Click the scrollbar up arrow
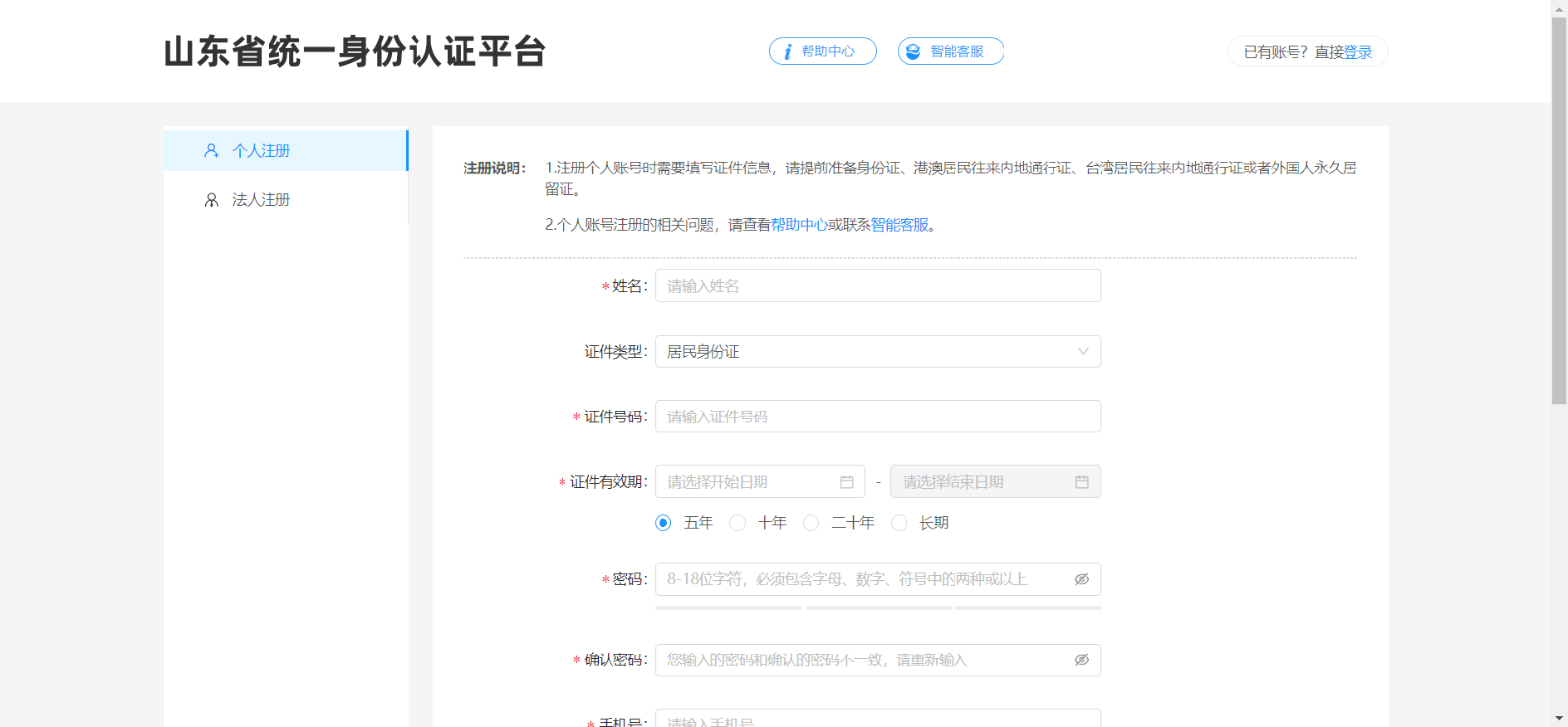This screenshot has width=1568, height=727. click(1559, 8)
